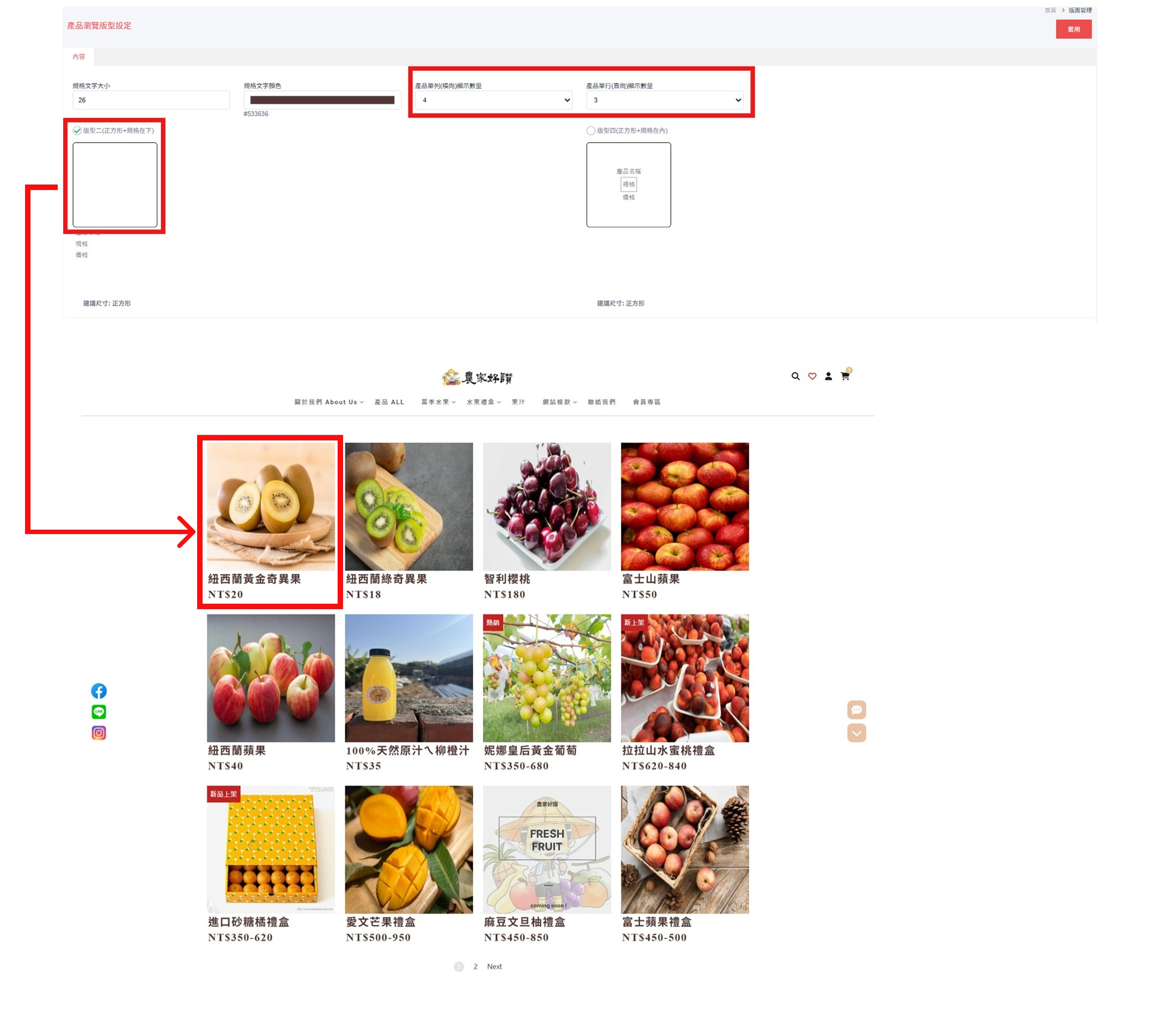
Task: Open the wishlist heart icon
Action: [812, 376]
